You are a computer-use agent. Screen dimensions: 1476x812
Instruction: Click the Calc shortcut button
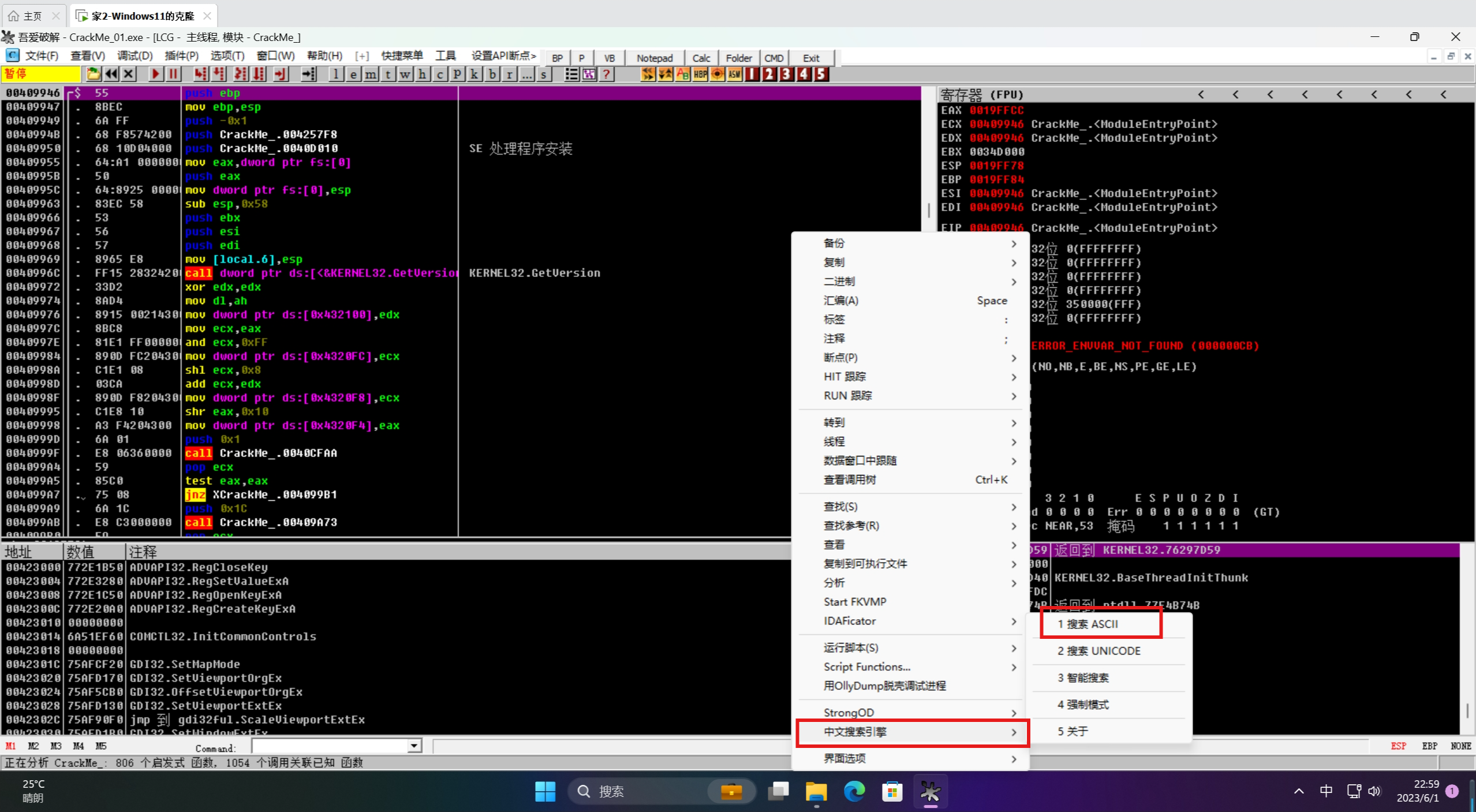tap(701, 58)
